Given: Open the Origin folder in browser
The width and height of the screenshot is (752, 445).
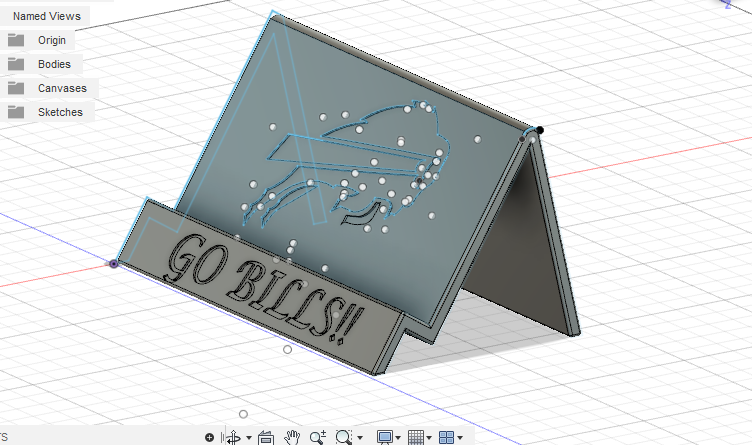Looking at the screenshot, I should point(52,40).
